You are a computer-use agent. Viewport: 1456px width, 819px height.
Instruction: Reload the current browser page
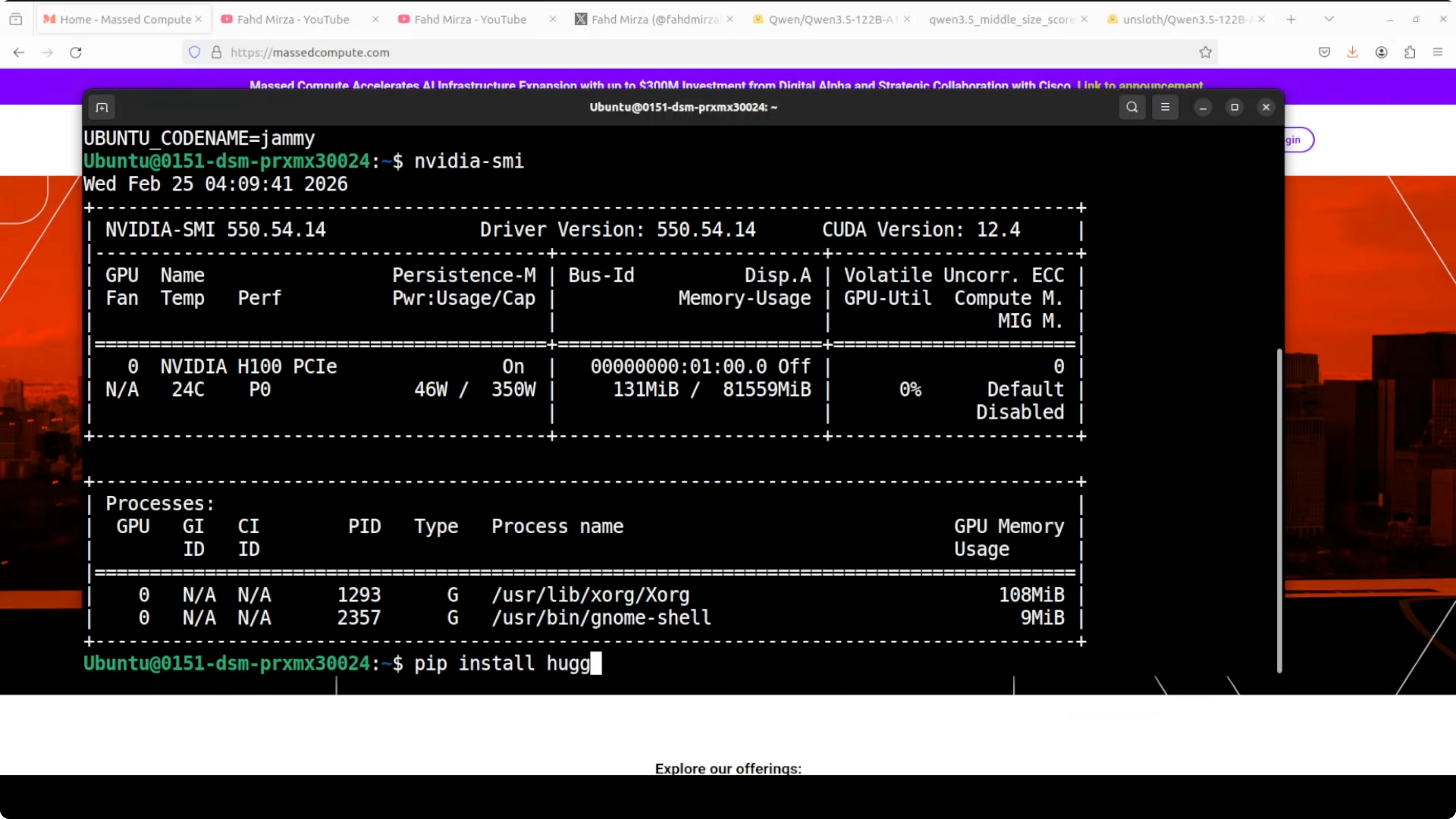[x=76, y=53]
